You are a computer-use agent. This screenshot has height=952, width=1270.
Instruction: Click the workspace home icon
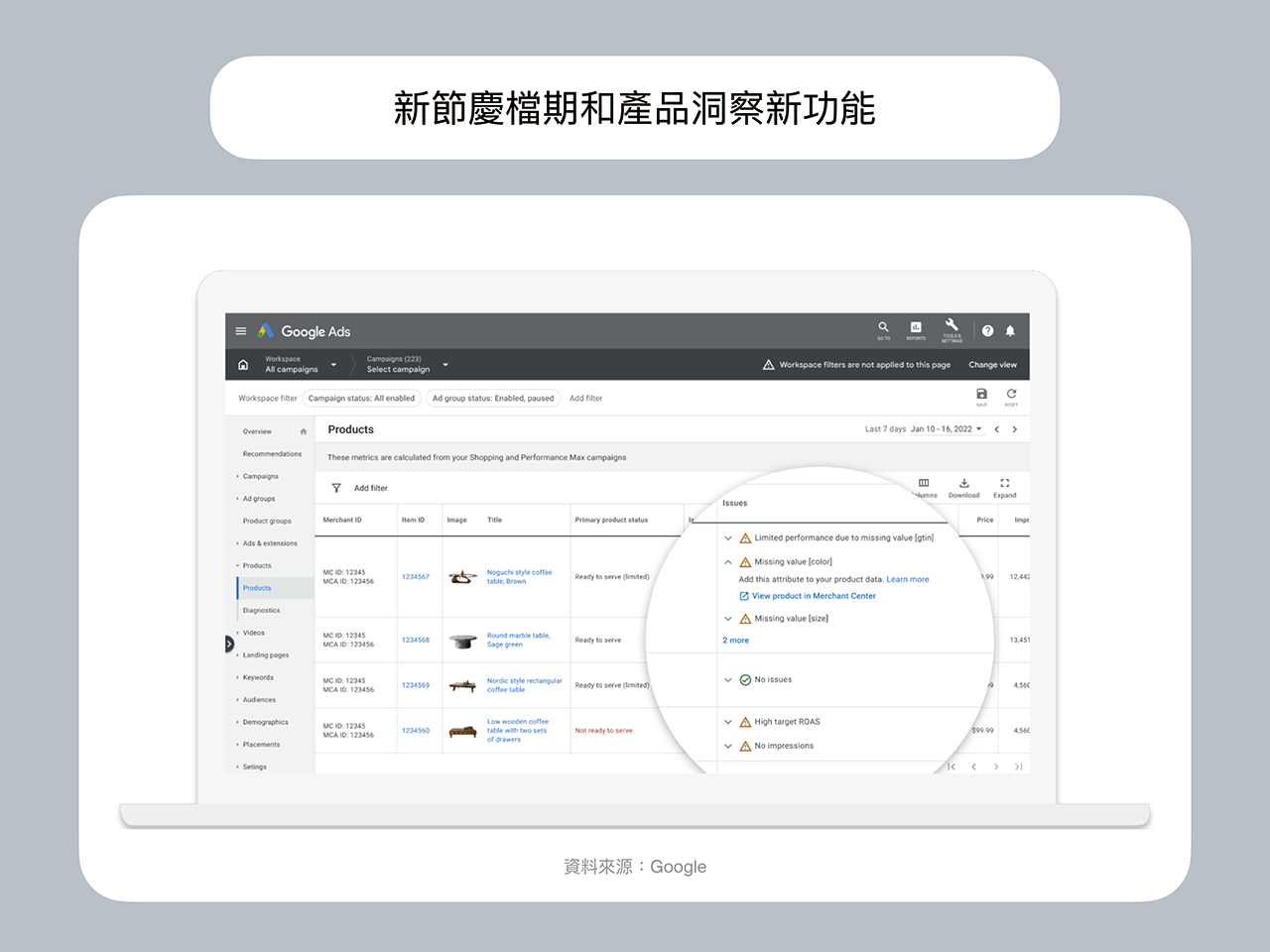243,365
